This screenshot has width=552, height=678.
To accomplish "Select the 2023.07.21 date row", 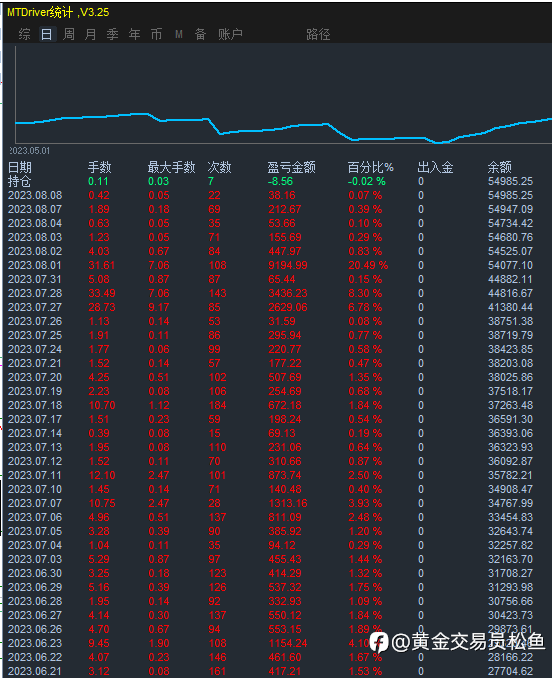I will (x=35, y=363).
